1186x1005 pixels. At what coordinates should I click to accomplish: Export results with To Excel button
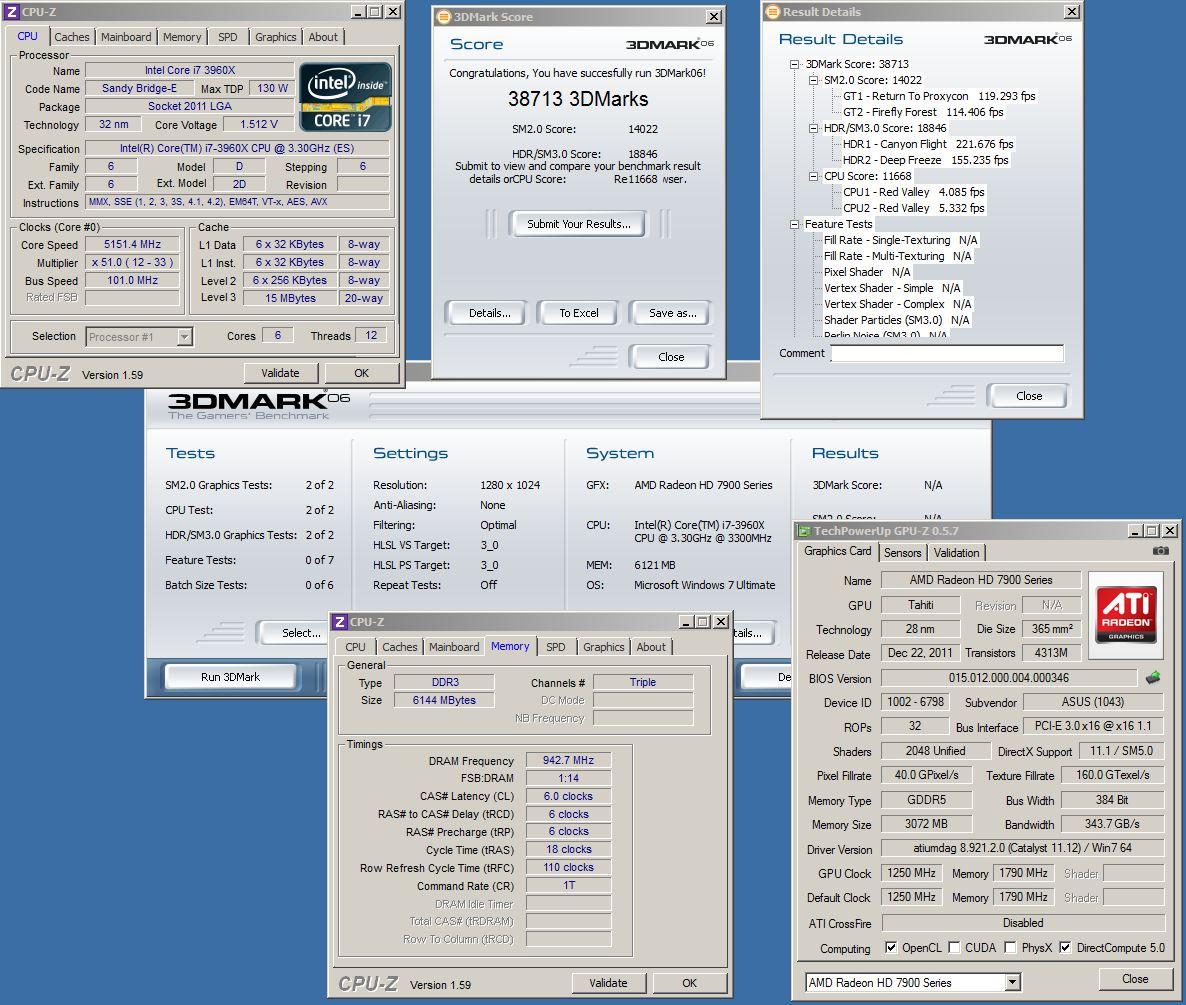(x=579, y=313)
